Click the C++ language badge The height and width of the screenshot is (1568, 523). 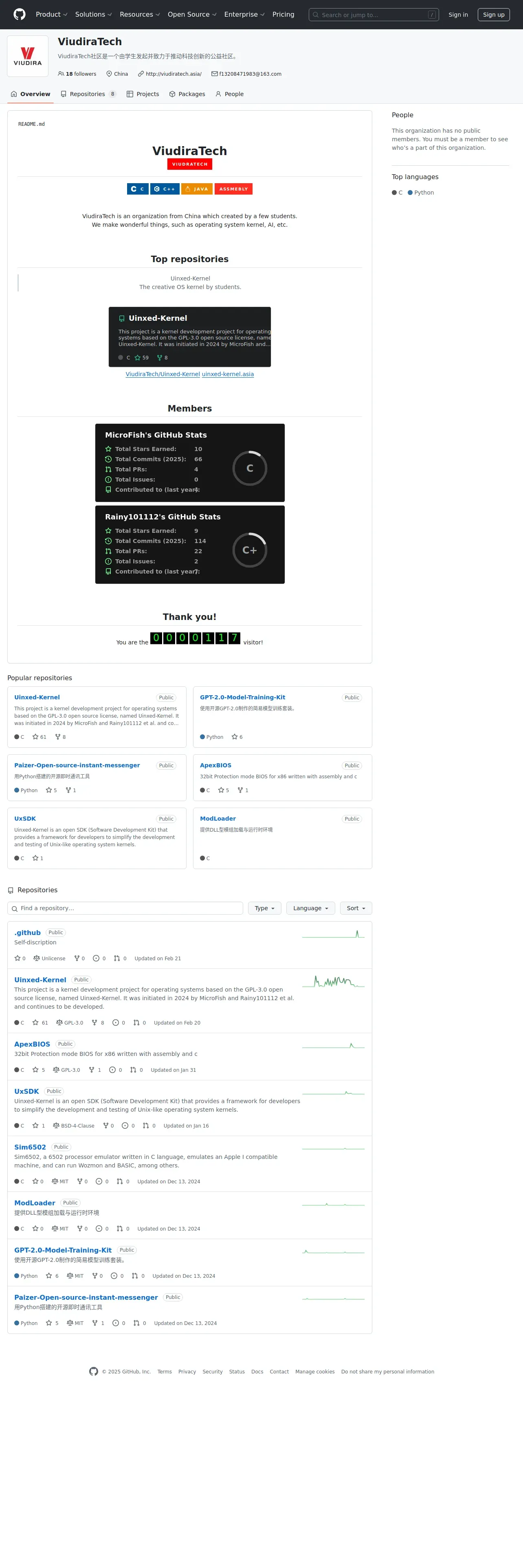(x=165, y=189)
